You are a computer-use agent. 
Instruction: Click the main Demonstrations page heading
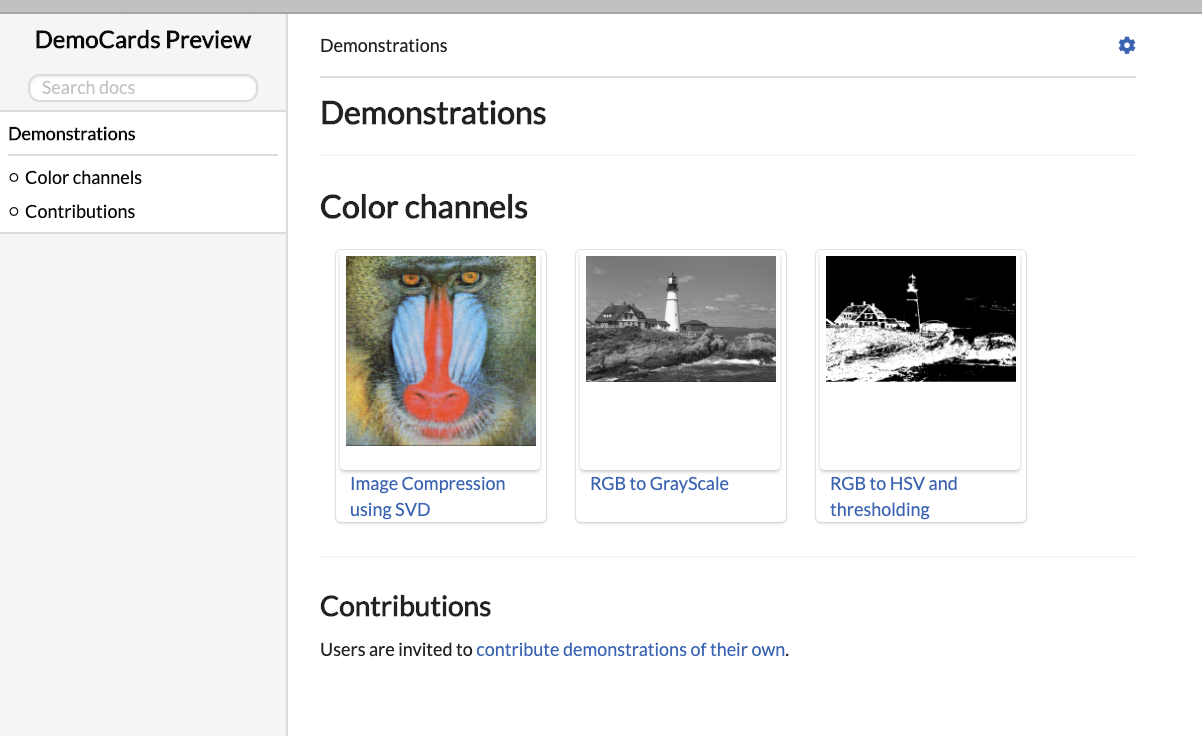click(433, 113)
